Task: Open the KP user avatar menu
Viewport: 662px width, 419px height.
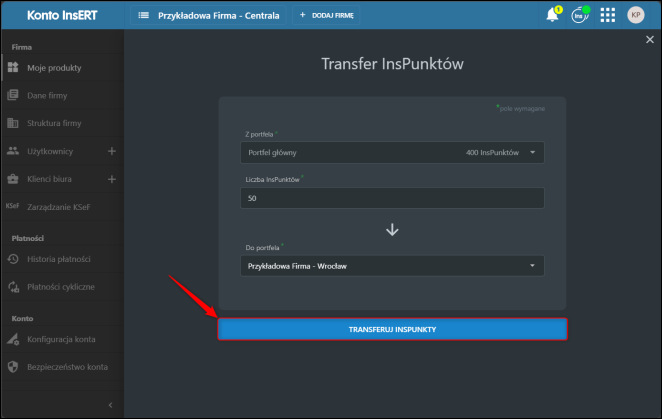Action: pyautogui.click(x=635, y=15)
